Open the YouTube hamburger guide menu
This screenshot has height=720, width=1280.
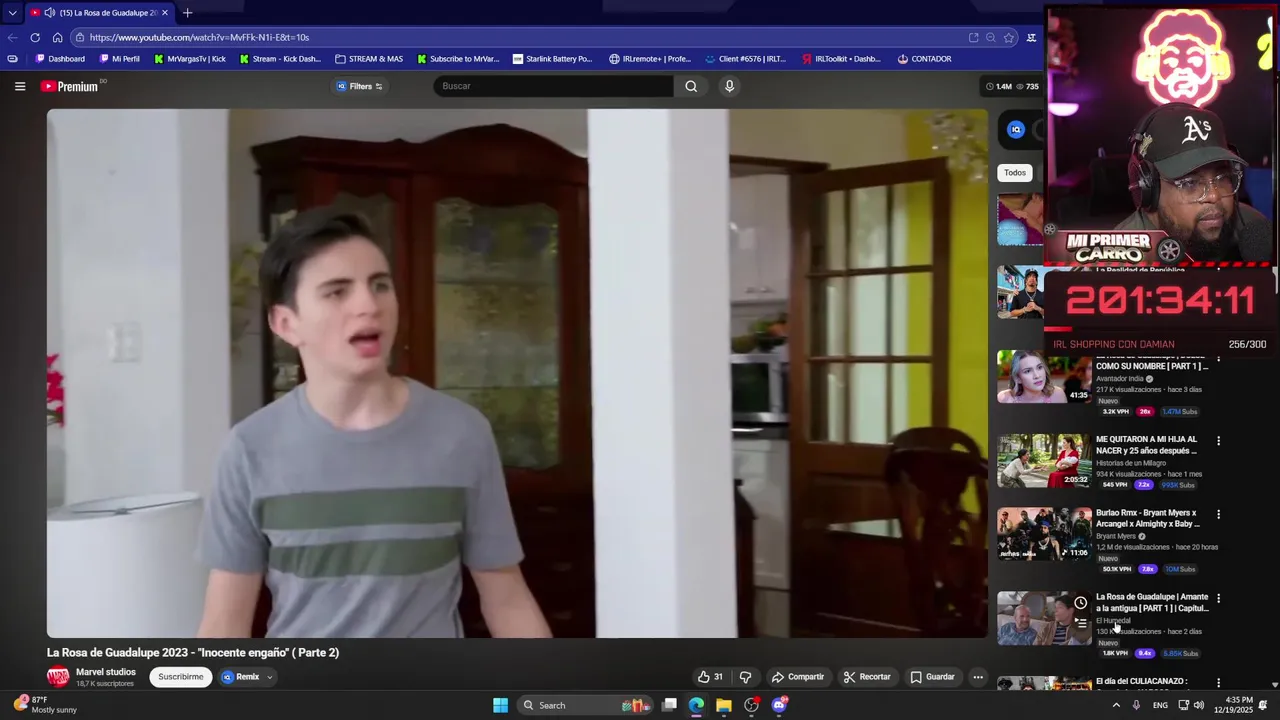pyautogui.click(x=20, y=86)
